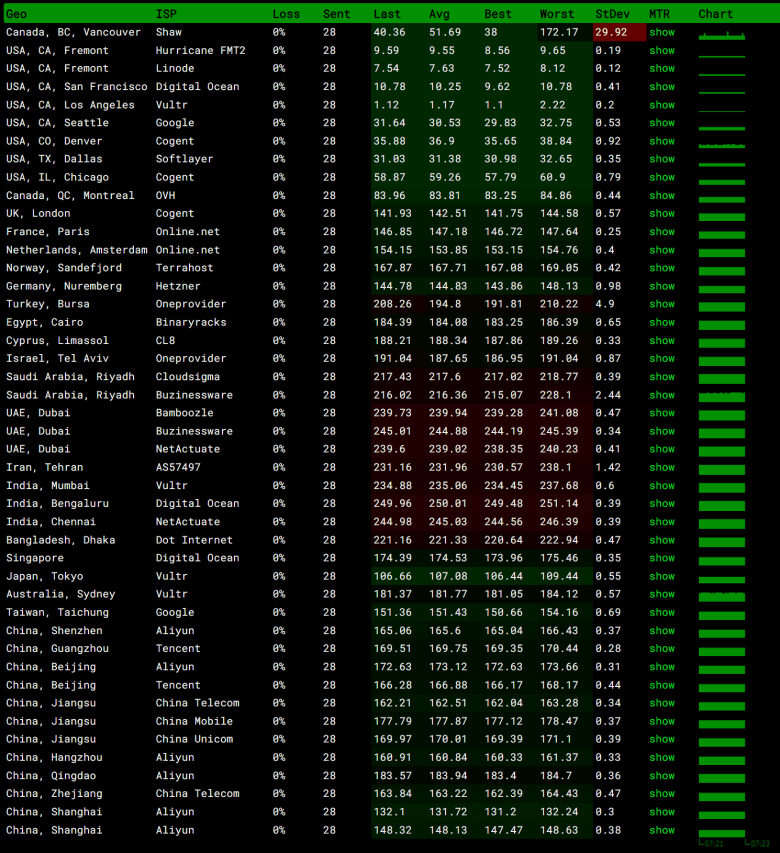Click the Last column header

coord(387,14)
